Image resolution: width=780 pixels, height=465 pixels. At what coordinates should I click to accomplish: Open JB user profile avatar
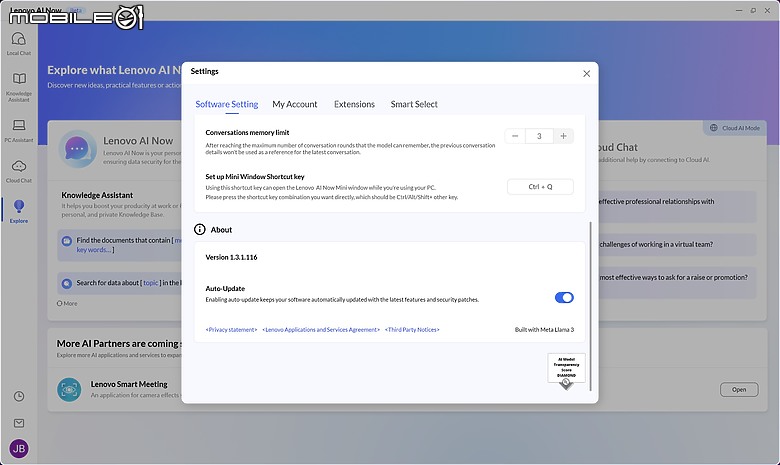[x=19, y=449]
